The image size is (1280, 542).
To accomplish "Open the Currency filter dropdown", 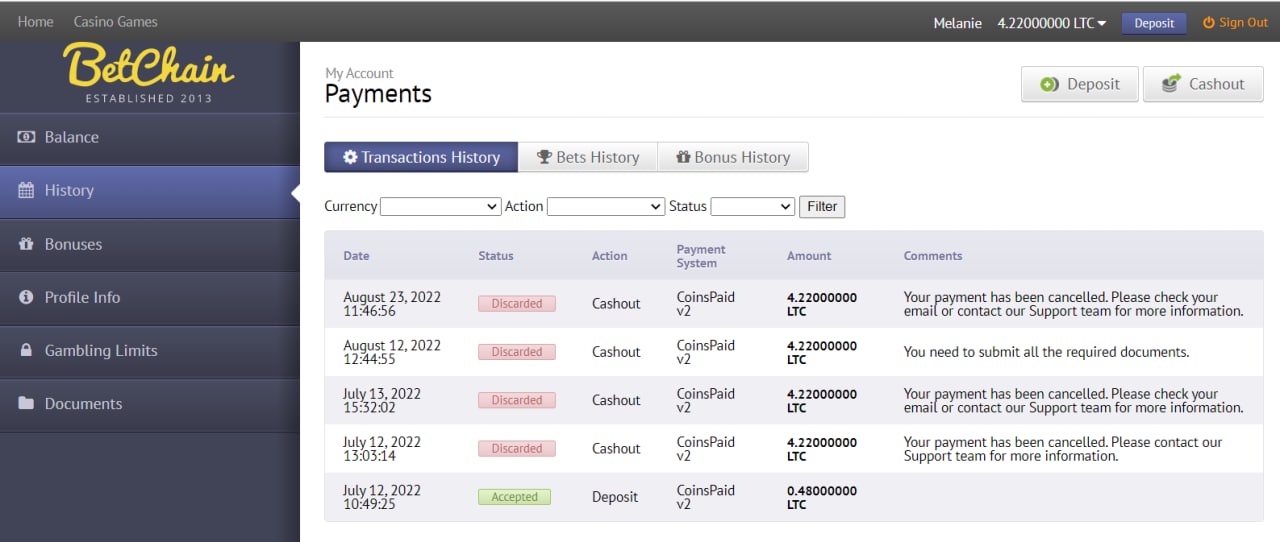I will click(x=440, y=206).
